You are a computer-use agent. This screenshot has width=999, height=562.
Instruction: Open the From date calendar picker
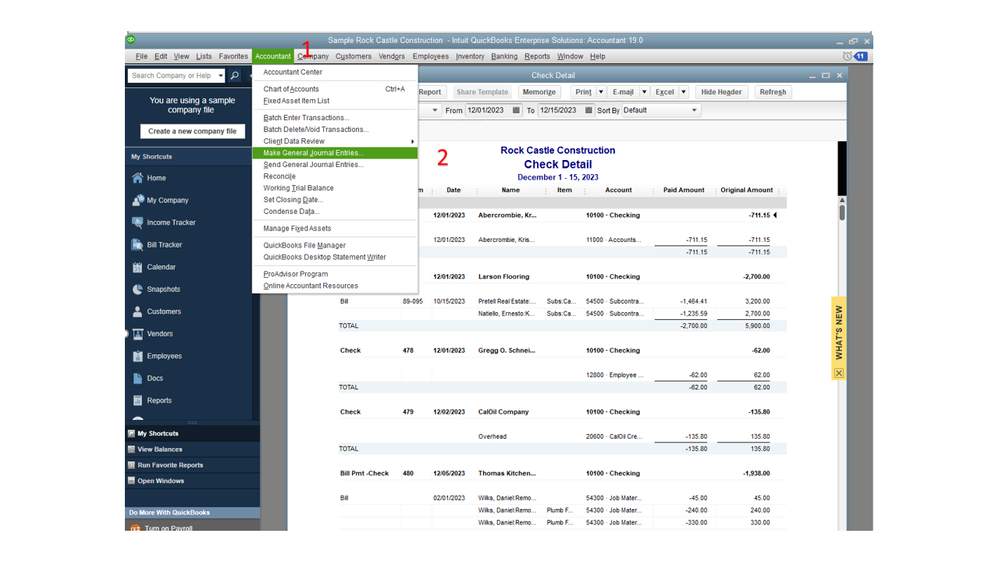pyautogui.click(x=516, y=111)
